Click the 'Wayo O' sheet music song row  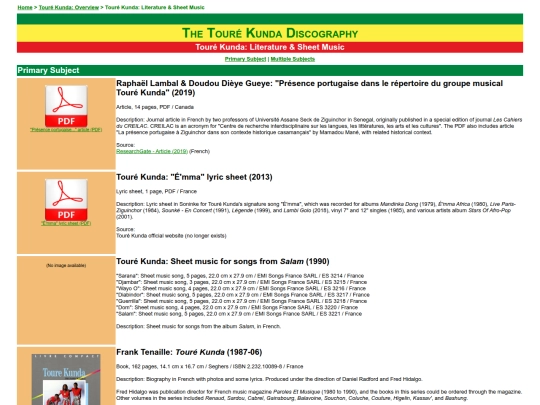(x=241, y=288)
